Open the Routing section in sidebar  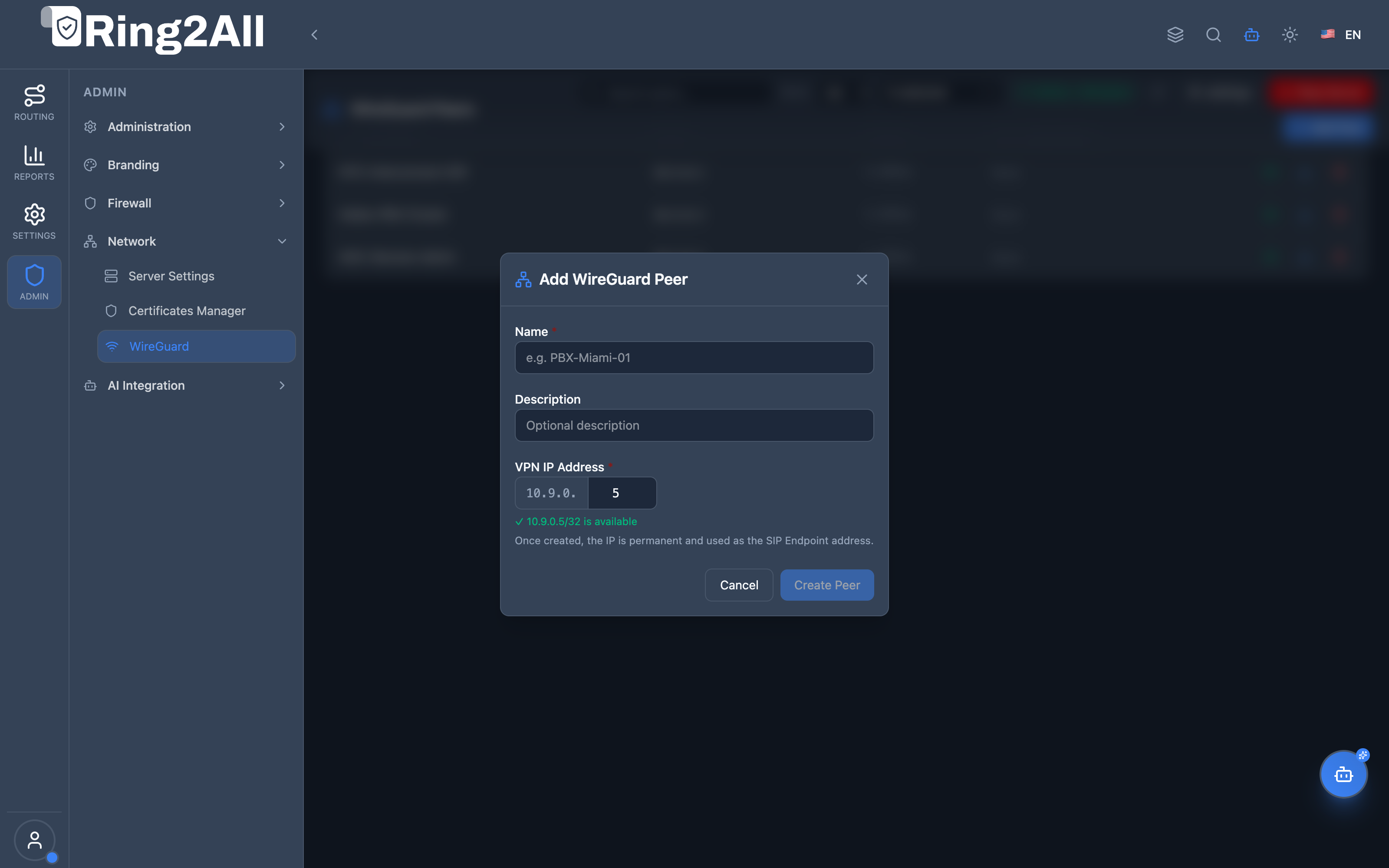click(34, 103)
